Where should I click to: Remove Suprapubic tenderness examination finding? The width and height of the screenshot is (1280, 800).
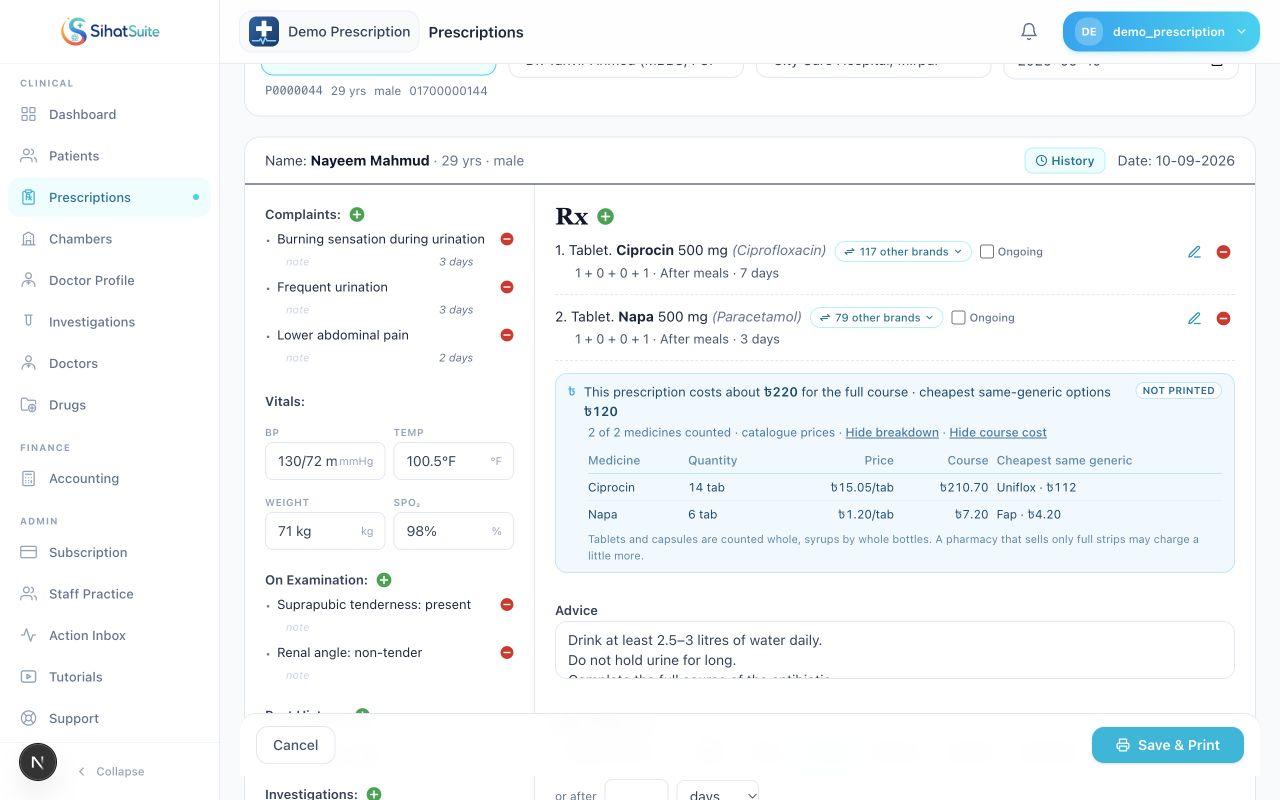(507, 605)
